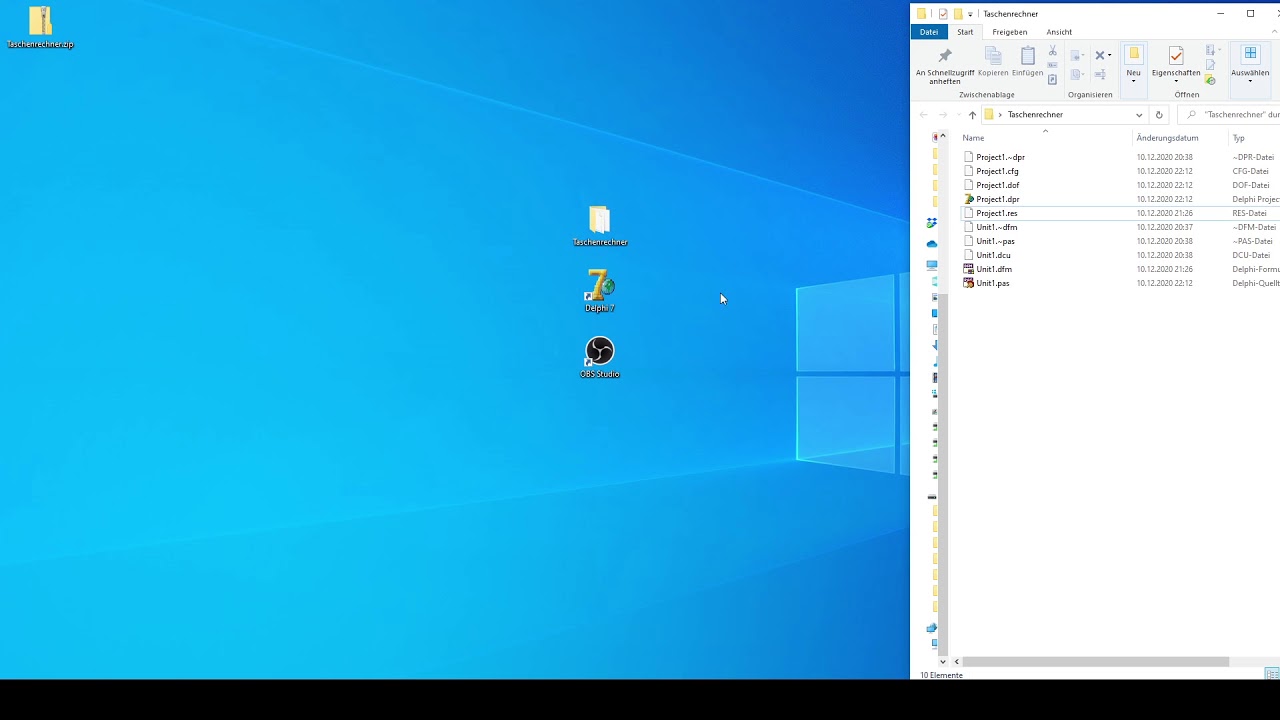The height and width of the screenshot is (720, 1280).
Task: Click the Properties icon in the title bar quick access
Action: pyautogui.click(x=943, y=14)
